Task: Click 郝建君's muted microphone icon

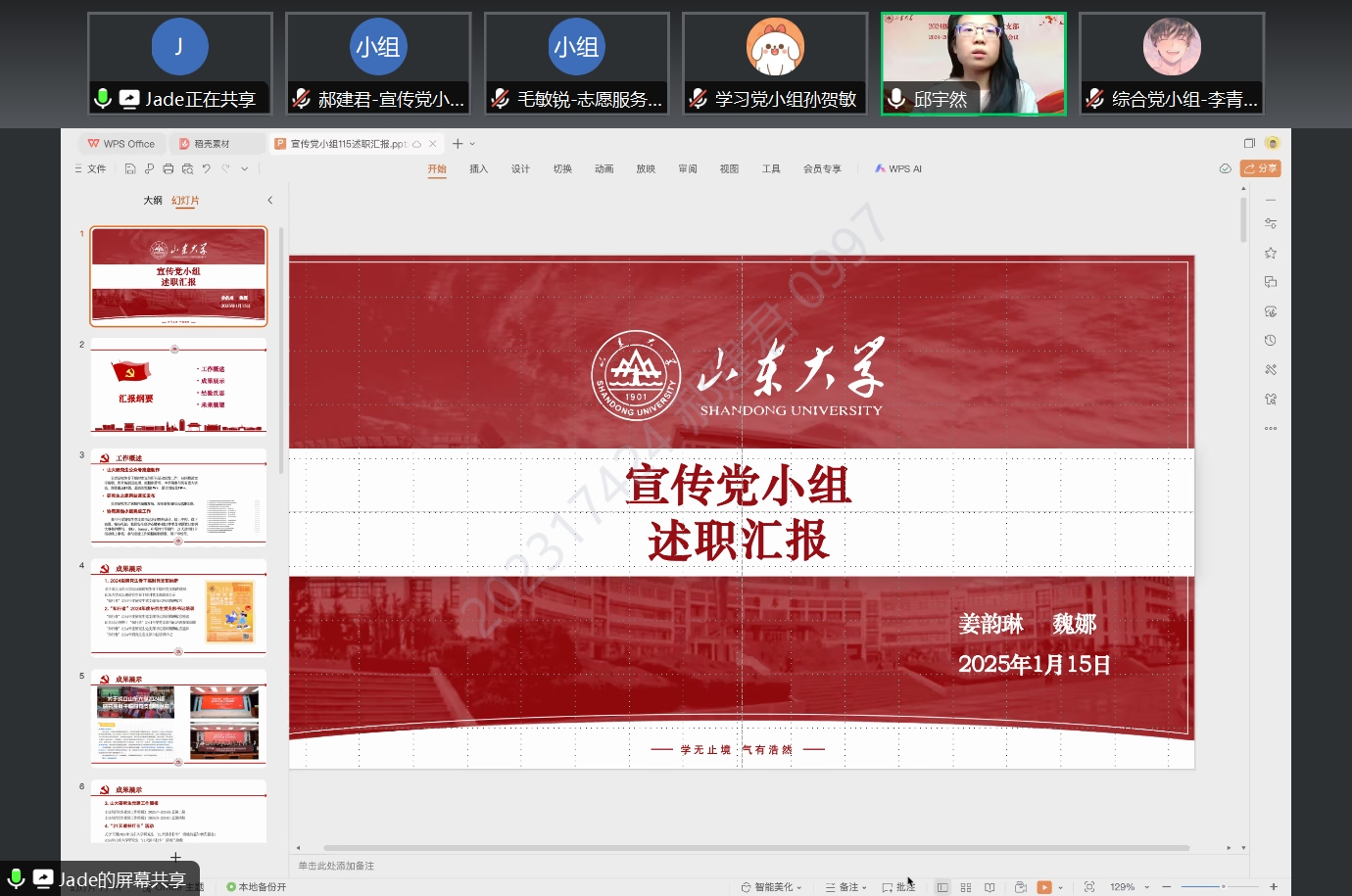Action: coord(301,98)
